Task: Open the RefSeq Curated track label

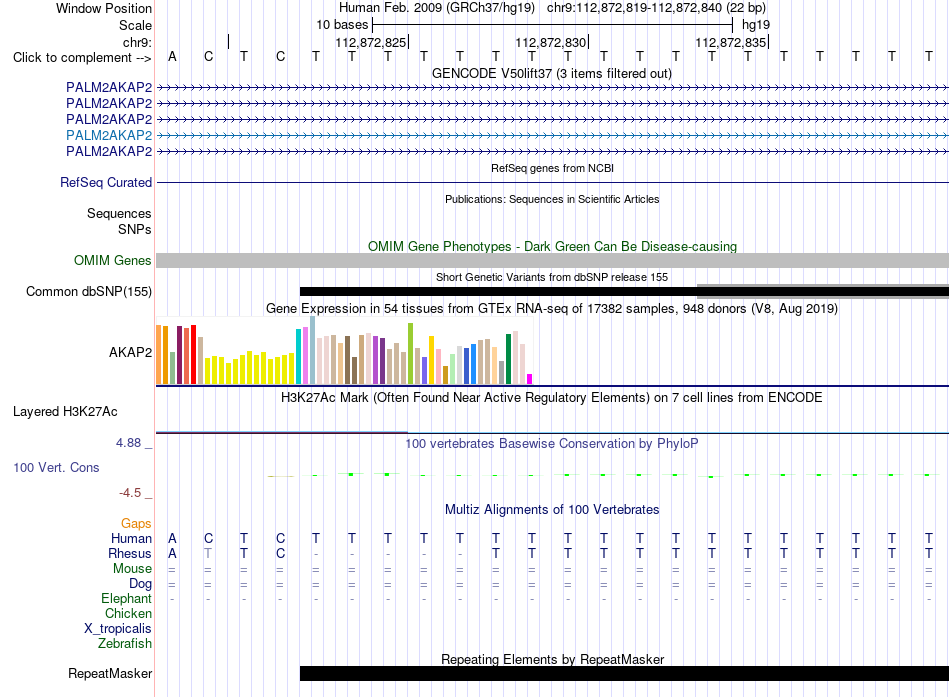Action: pos(106,182)
